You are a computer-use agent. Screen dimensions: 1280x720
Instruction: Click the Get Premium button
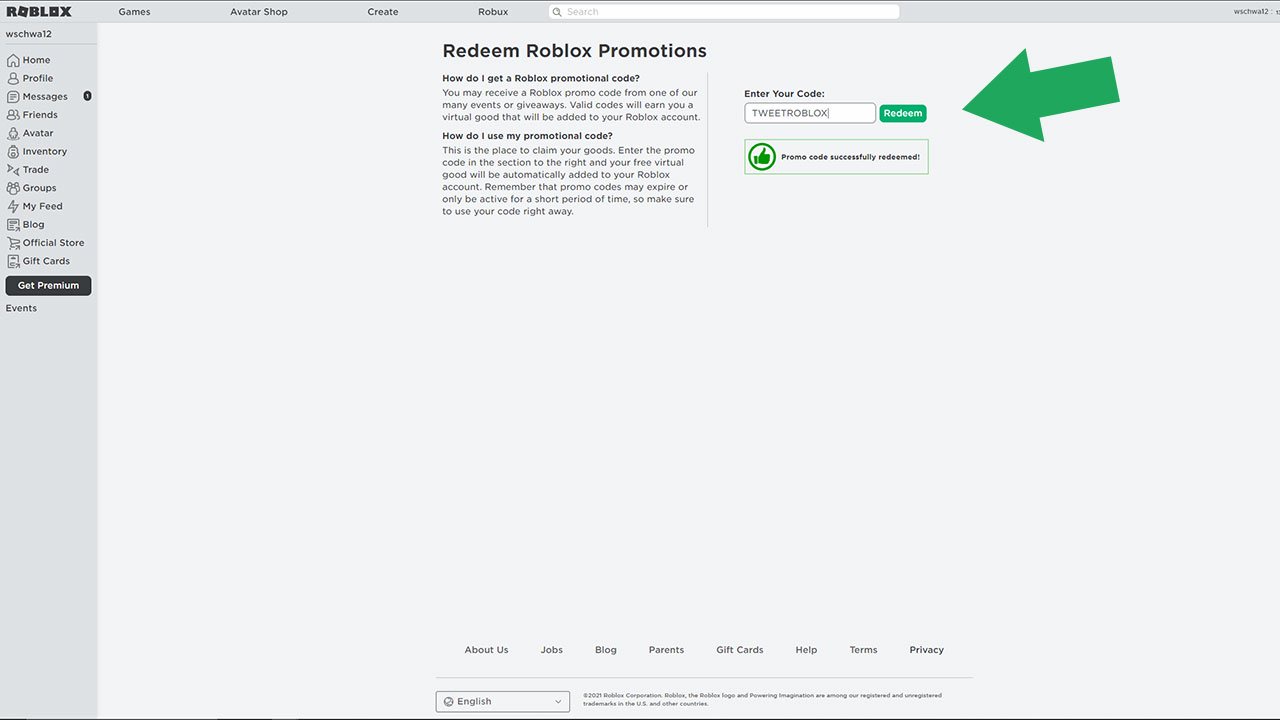pos(48,286)
